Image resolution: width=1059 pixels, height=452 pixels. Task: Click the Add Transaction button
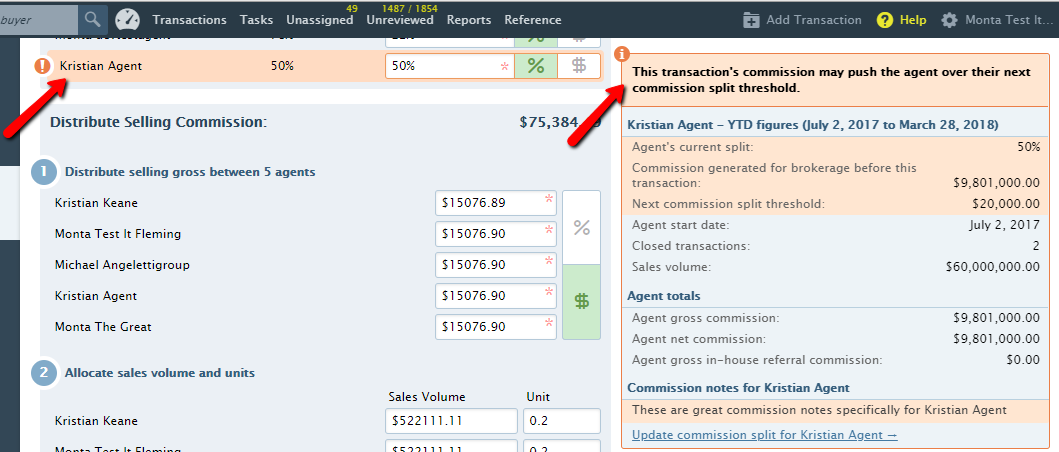tap(802, 20)
